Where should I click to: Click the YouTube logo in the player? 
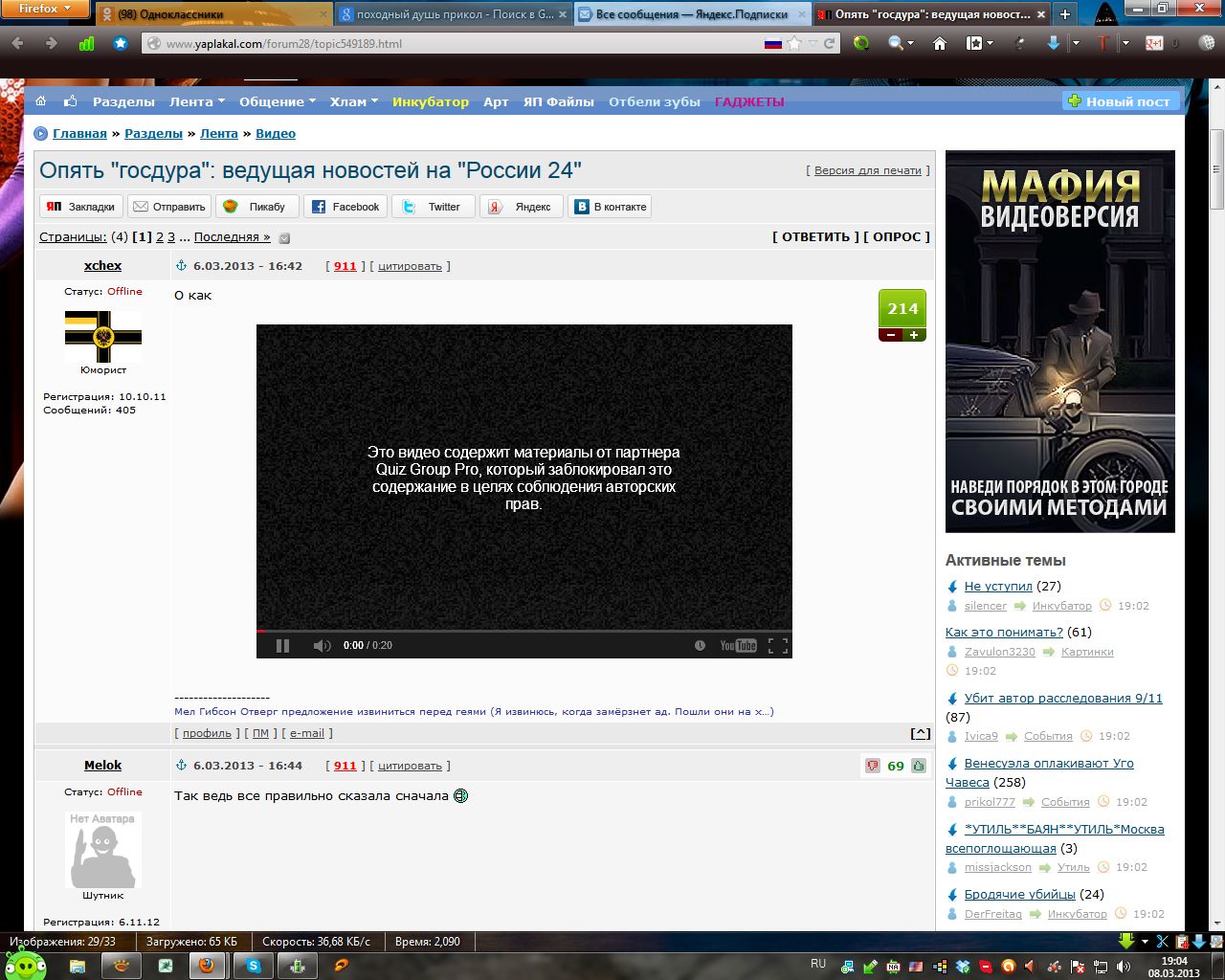pos(738,646)
